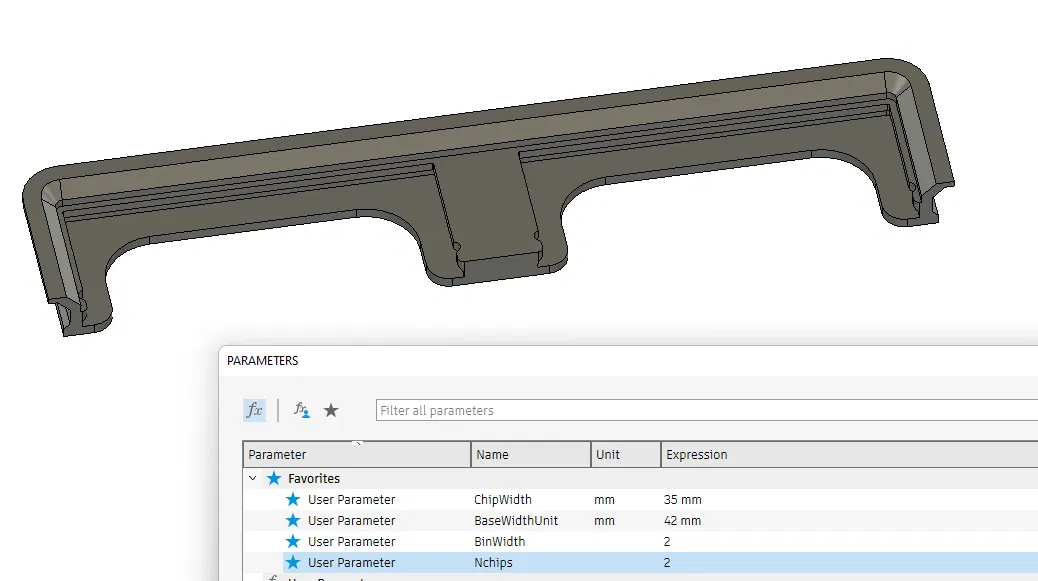Click the User Parameter label in ChipWidth row
This screenshot has height=581, width=1038.
coord(352,500)
